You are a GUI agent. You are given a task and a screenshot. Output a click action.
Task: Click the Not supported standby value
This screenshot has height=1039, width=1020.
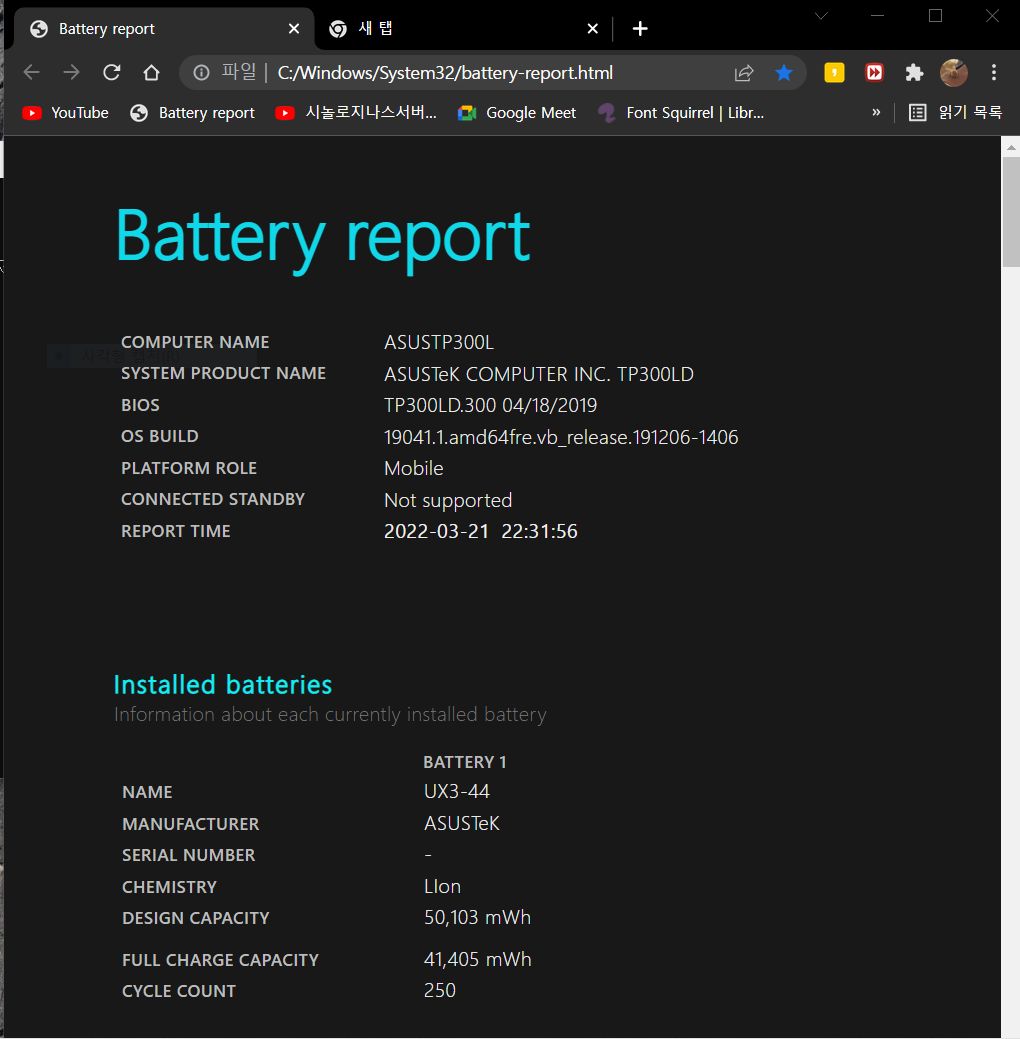point(448,500)
